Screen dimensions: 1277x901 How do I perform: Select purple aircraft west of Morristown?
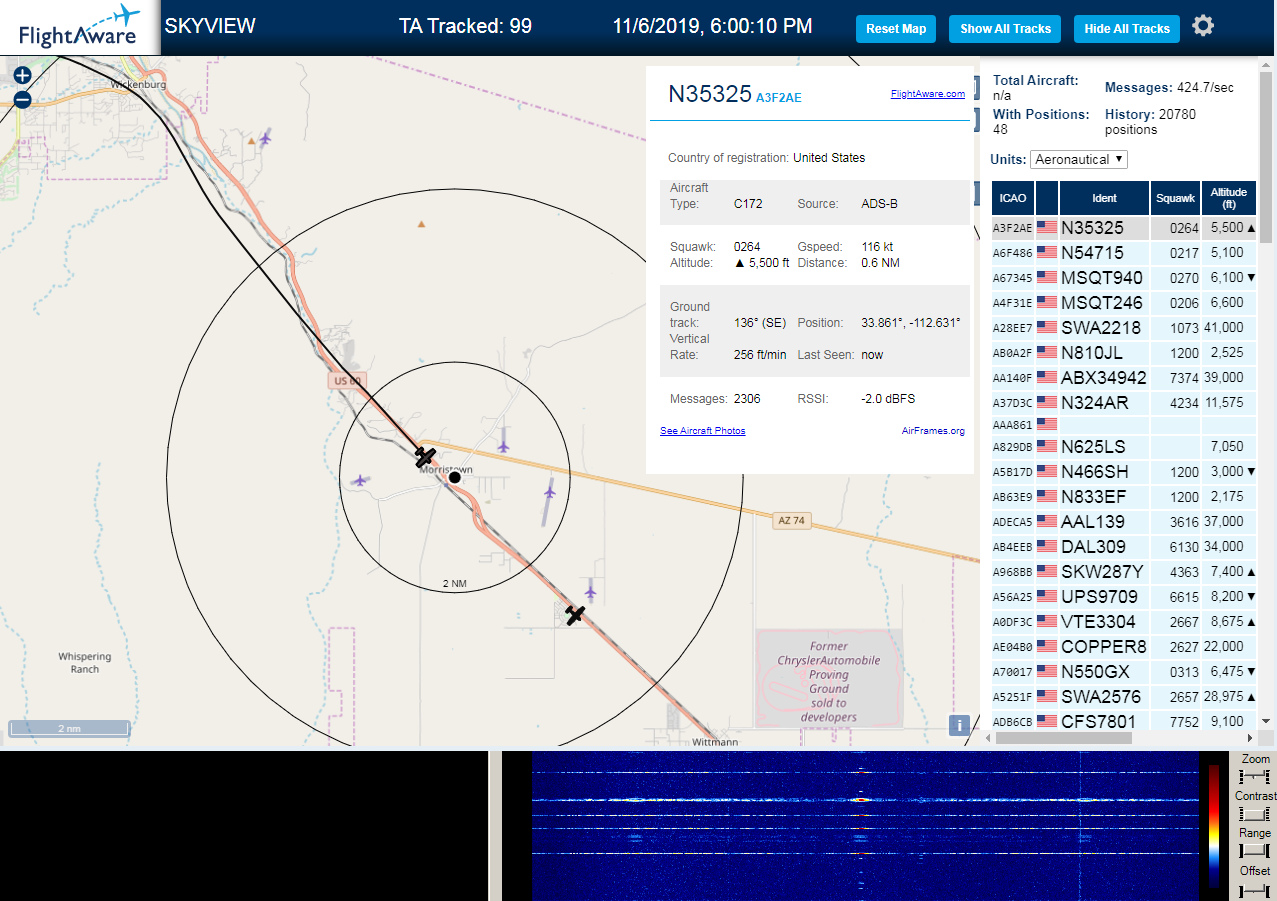pyautogui.click(x=359, y=480)
